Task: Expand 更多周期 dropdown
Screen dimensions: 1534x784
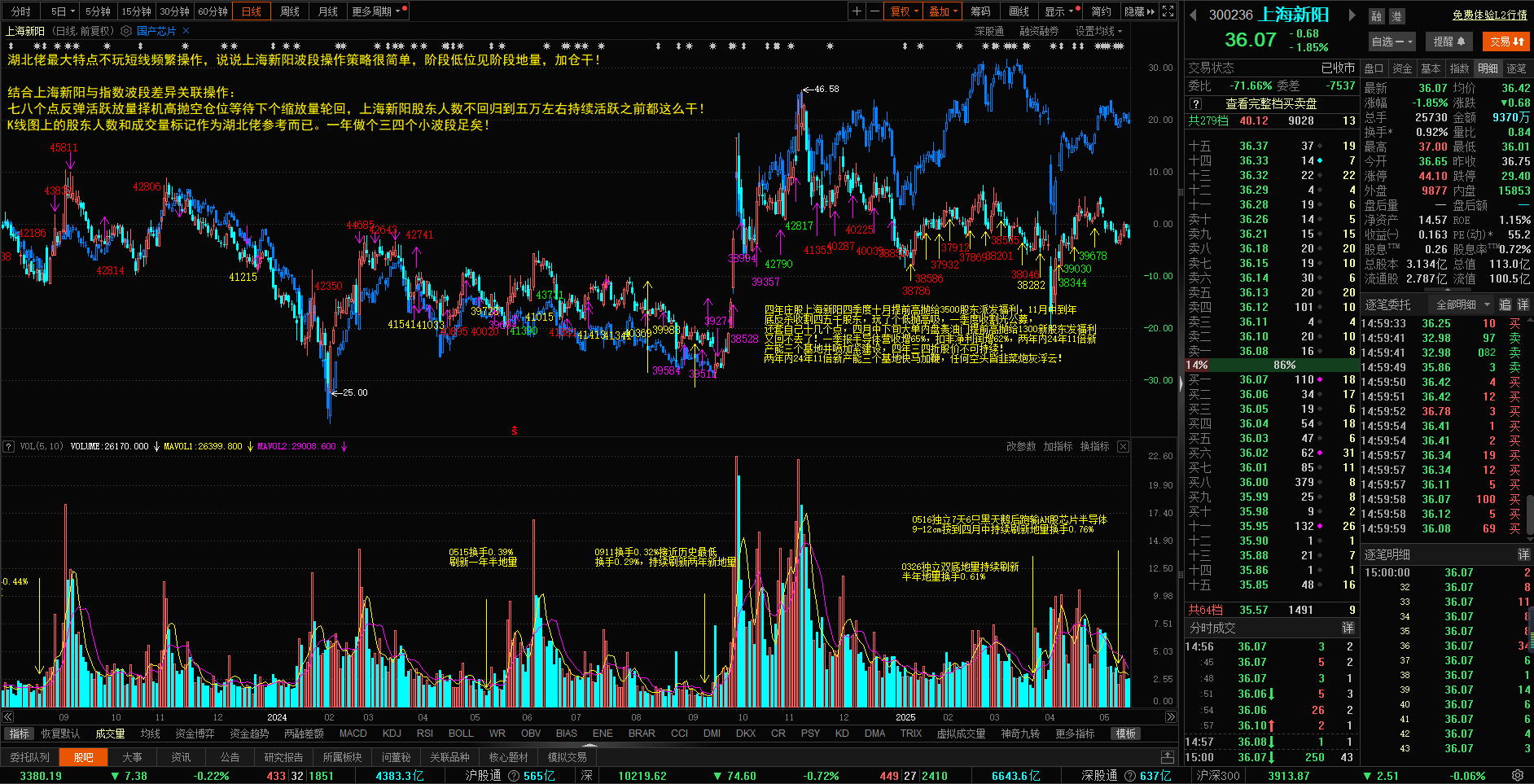Action: point(378,11)
